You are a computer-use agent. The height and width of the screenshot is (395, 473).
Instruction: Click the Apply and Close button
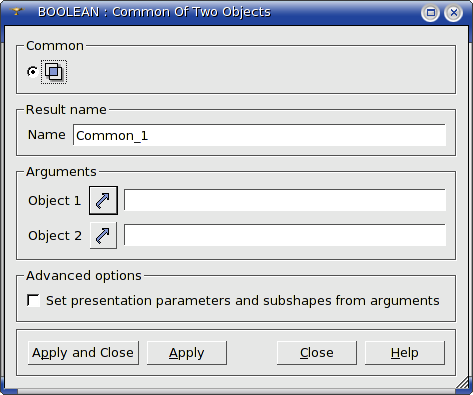click(83, 353)
